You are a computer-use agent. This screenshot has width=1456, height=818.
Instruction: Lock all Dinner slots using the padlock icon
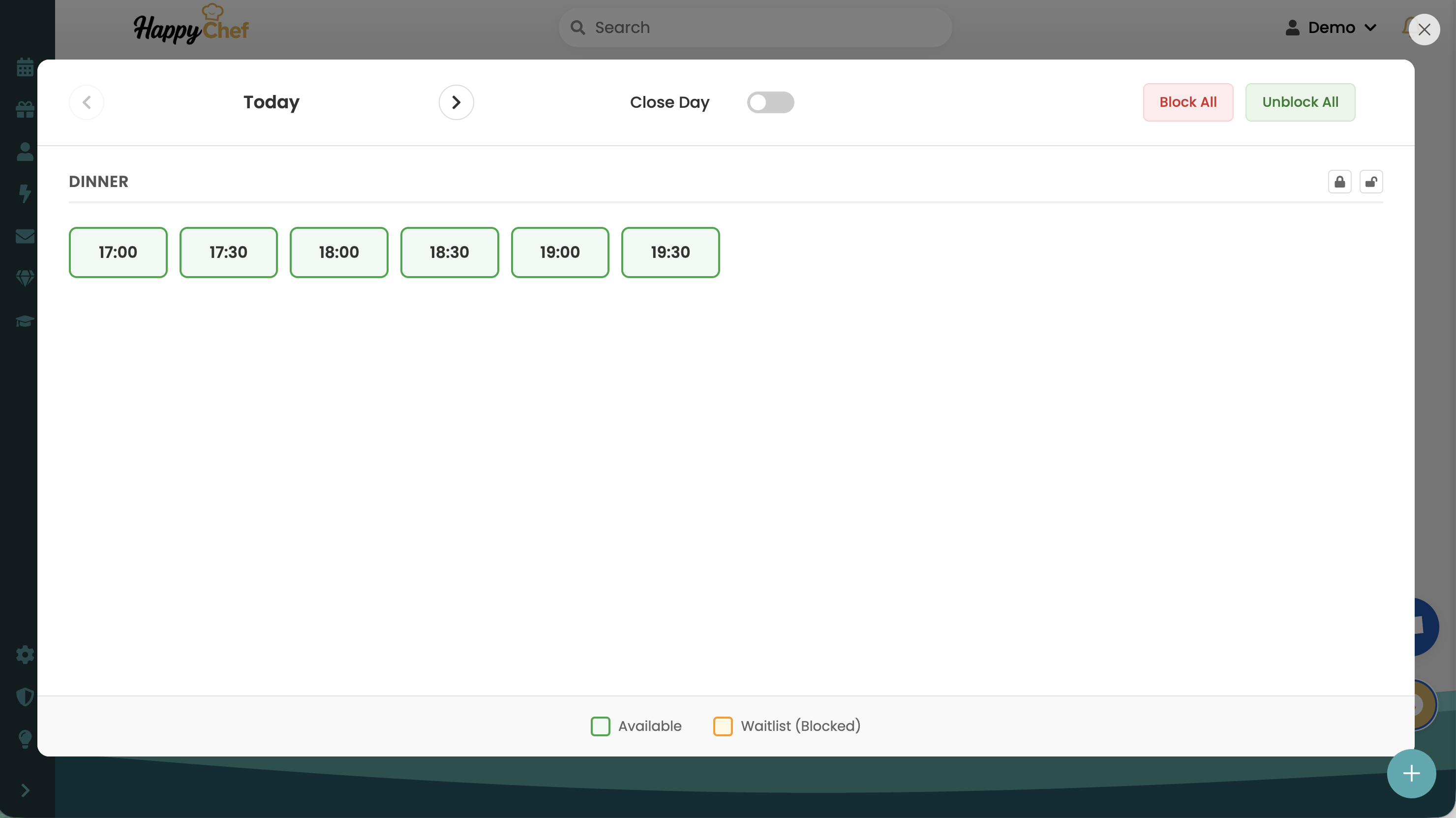pyautogui.click(x=1339, y=182)
